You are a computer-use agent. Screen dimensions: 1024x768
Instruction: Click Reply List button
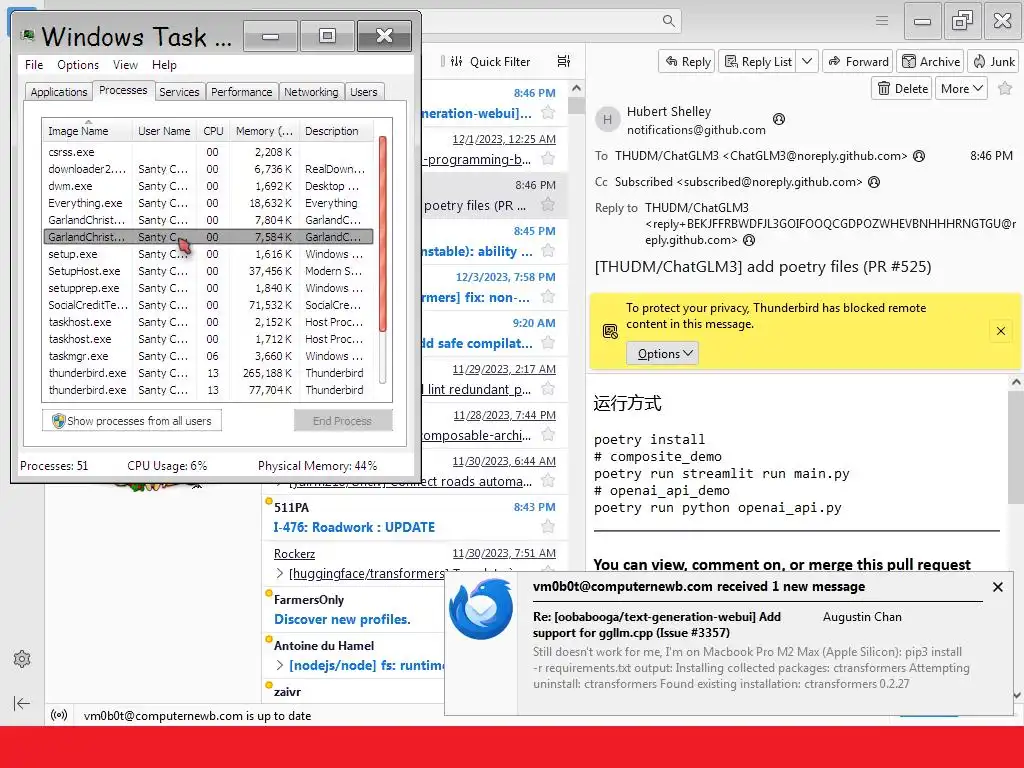pyautogui.click(x=758, y=61)
